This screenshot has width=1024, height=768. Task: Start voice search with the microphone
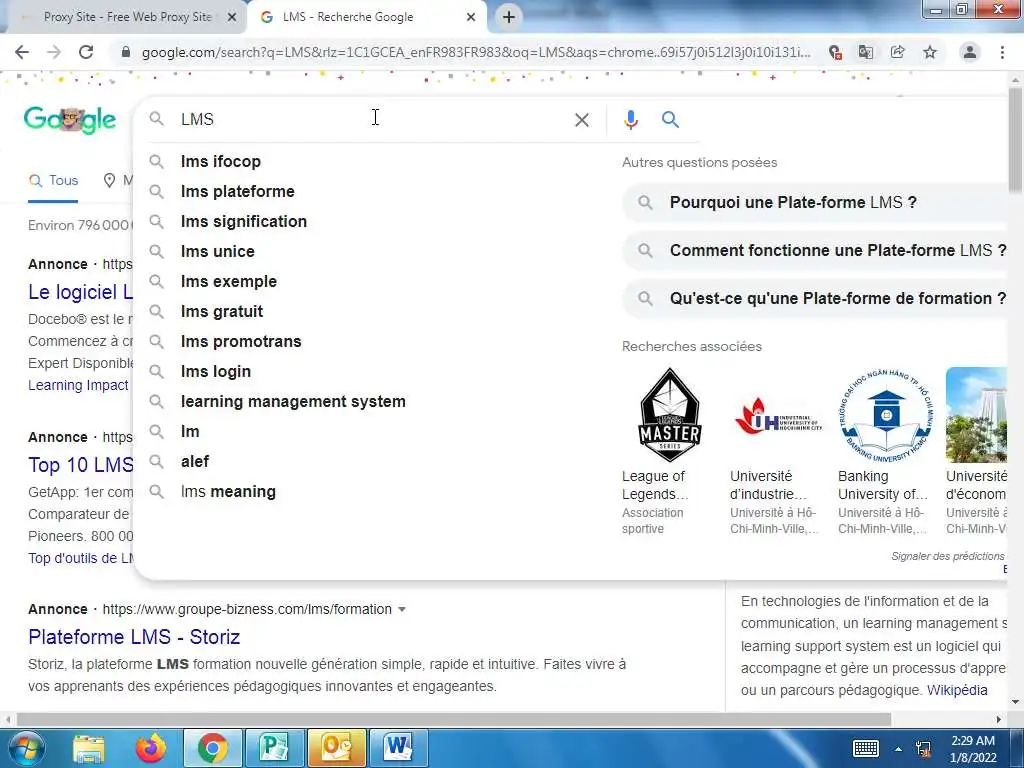(x=631, y=120)
